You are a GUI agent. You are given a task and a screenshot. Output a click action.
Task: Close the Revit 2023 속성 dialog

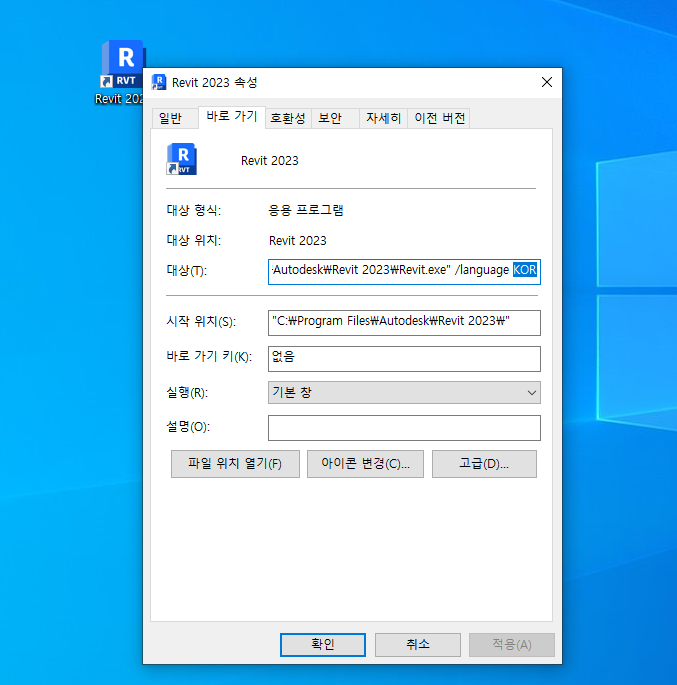pyautogui.click(x=546, y=82)
